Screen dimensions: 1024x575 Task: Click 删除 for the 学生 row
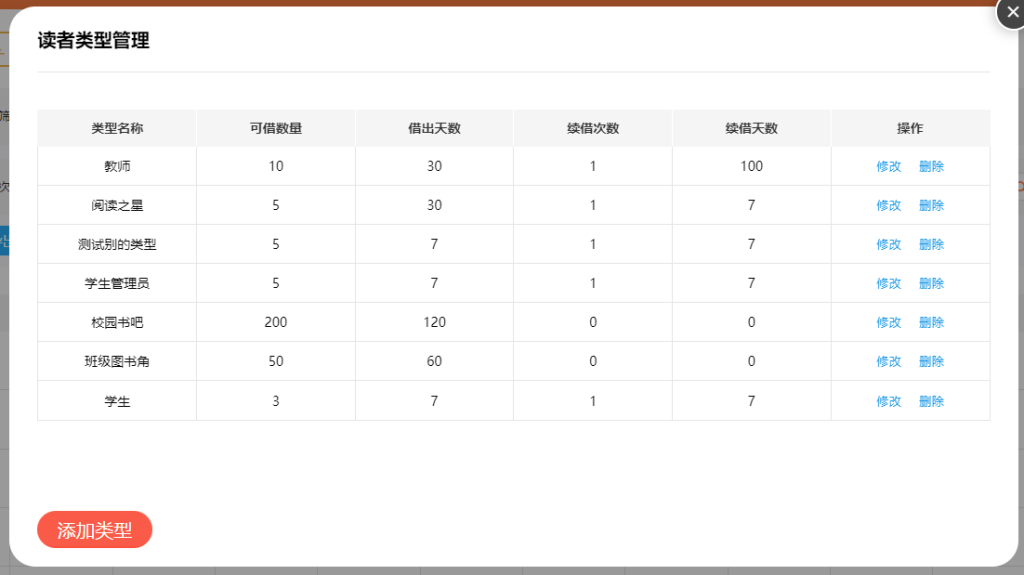(931, 401)
